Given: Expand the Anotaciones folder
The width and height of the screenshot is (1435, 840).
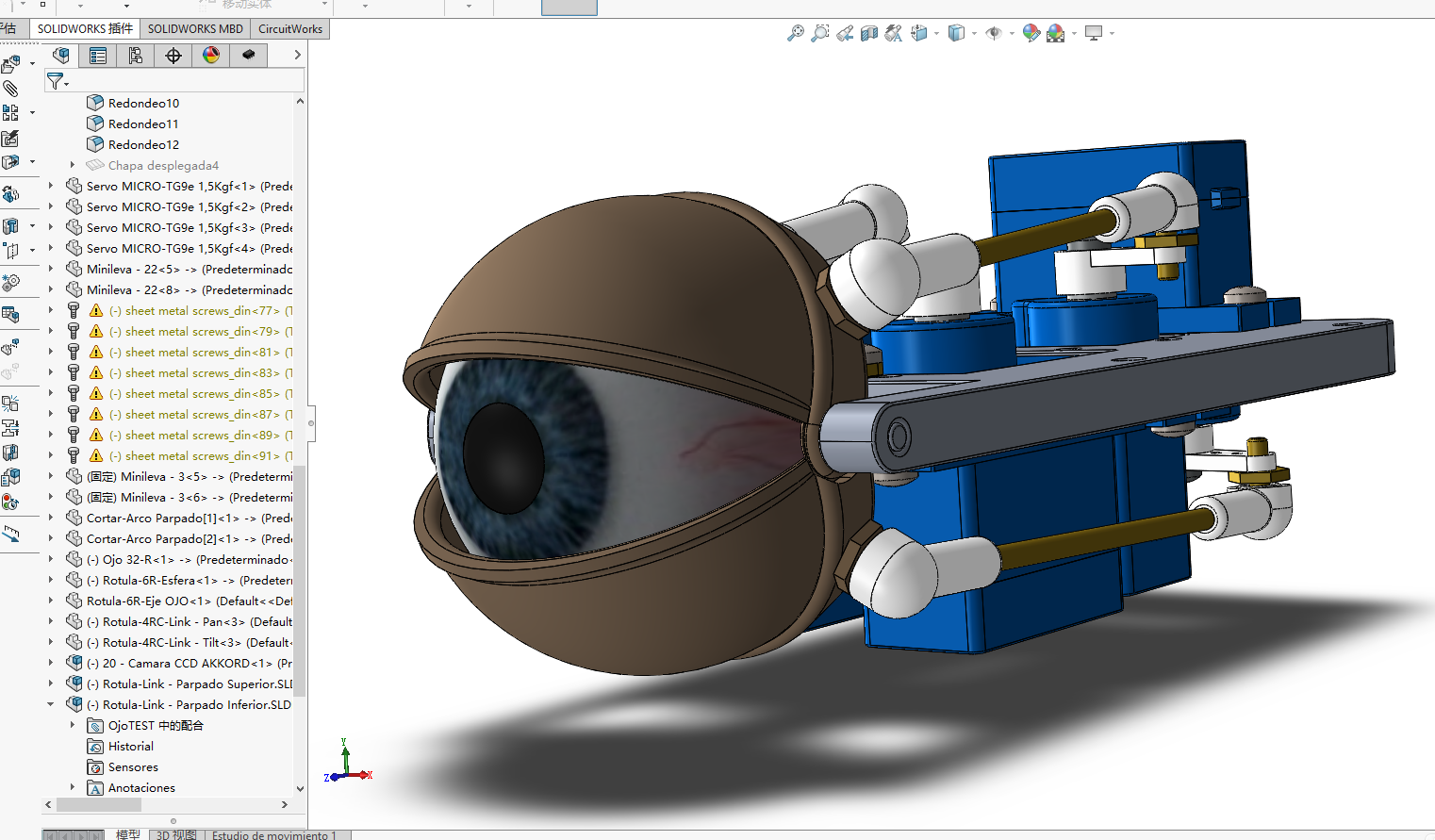Looking at the screenshot, I should (73, 787).
